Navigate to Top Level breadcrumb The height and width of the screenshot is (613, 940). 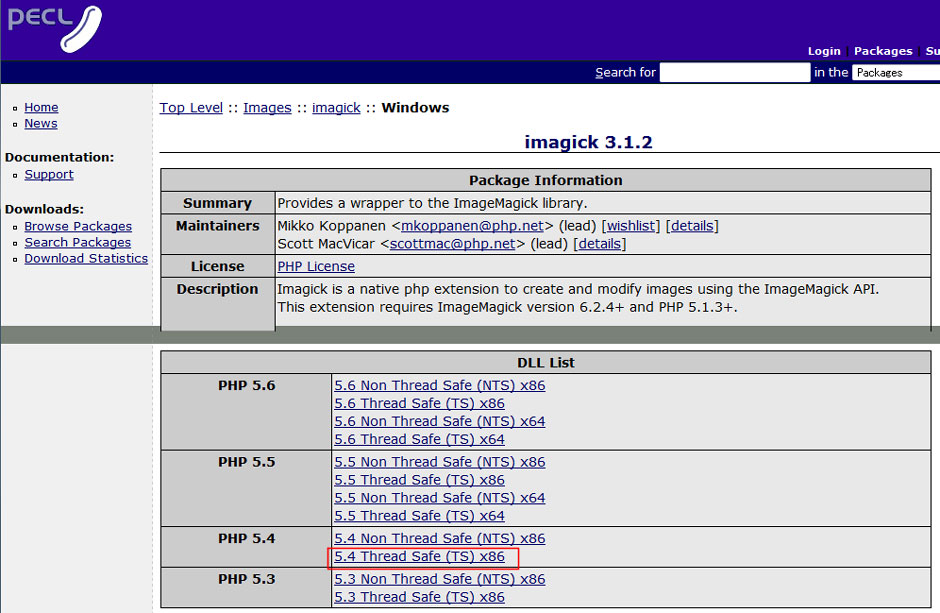coord(191,108)
